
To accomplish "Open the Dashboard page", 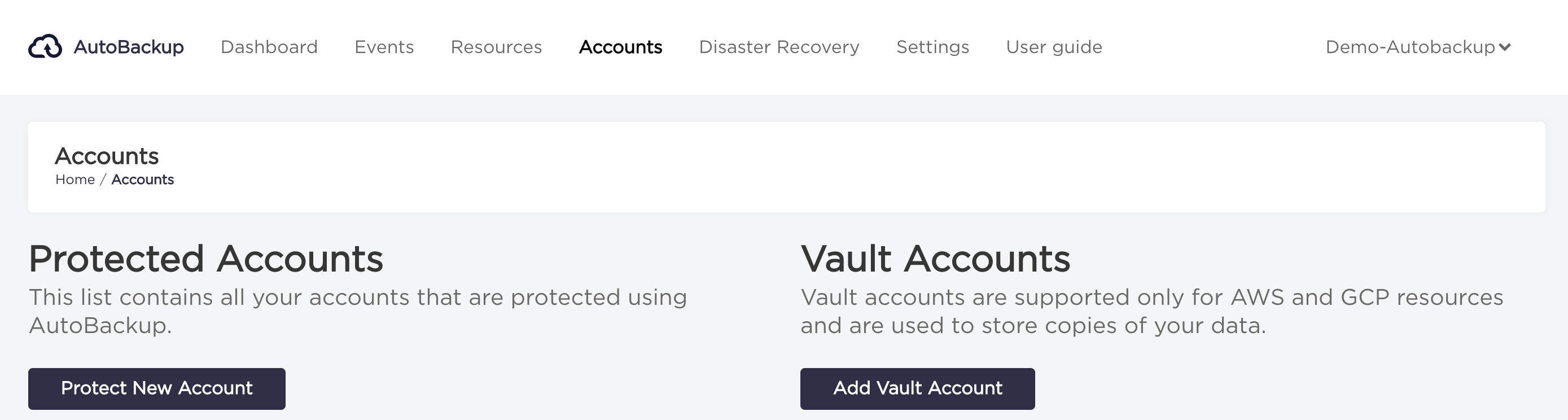I will (x=269, y=47).
